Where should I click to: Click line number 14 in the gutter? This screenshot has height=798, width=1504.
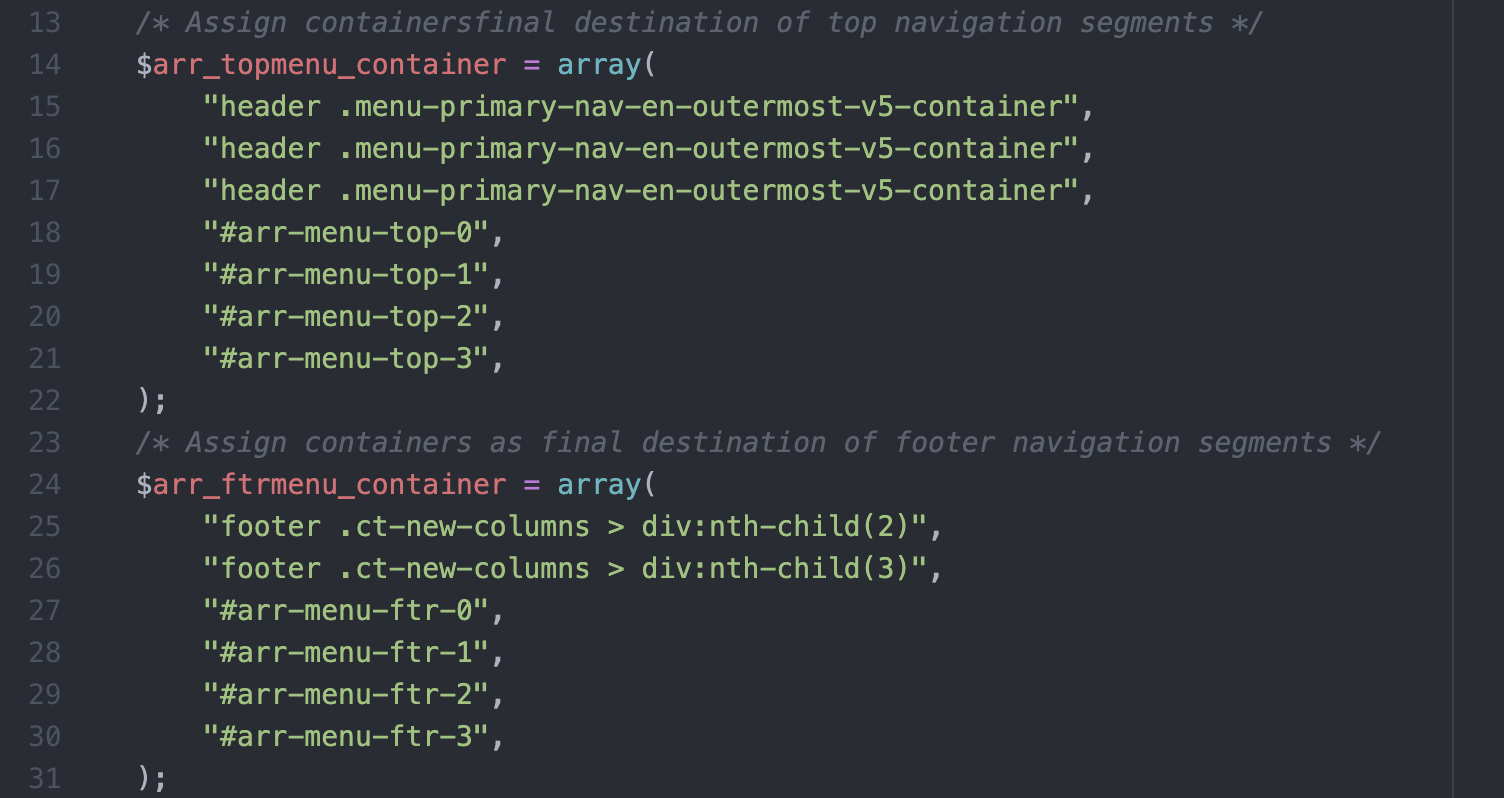pyautogui.click(x=45, y=65)
